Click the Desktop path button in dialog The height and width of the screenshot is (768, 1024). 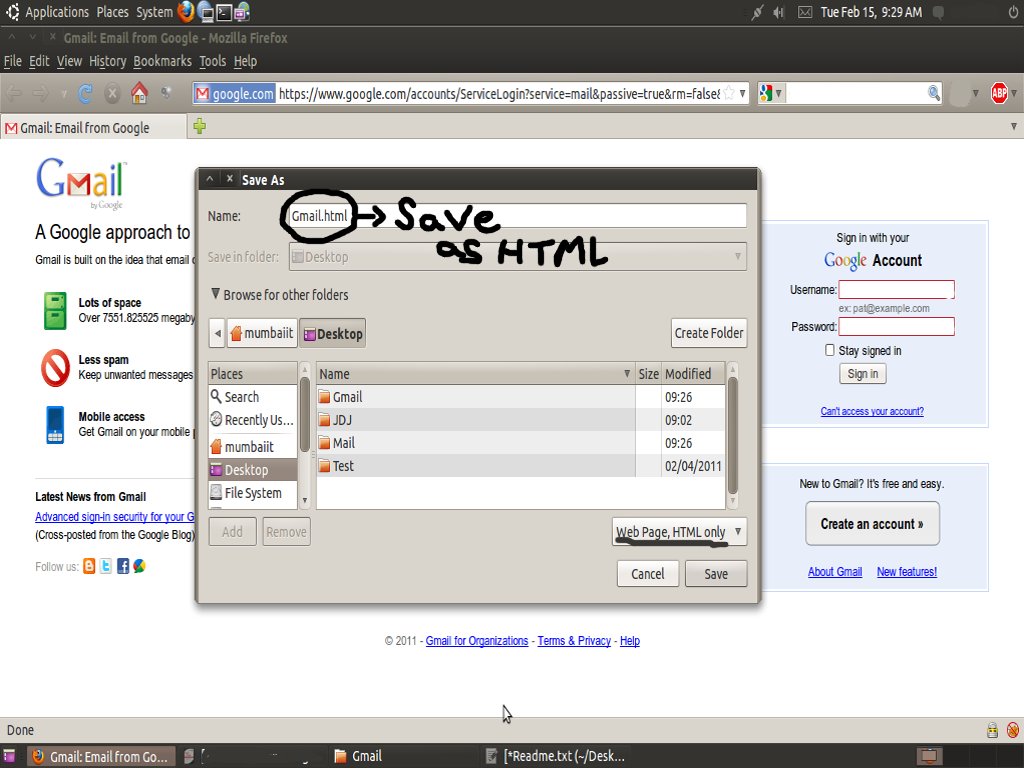pos(333,333)
